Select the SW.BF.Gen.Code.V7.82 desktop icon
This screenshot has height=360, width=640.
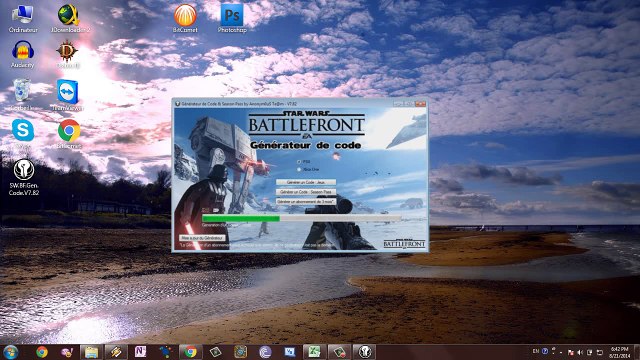click(x=24, y=177)
